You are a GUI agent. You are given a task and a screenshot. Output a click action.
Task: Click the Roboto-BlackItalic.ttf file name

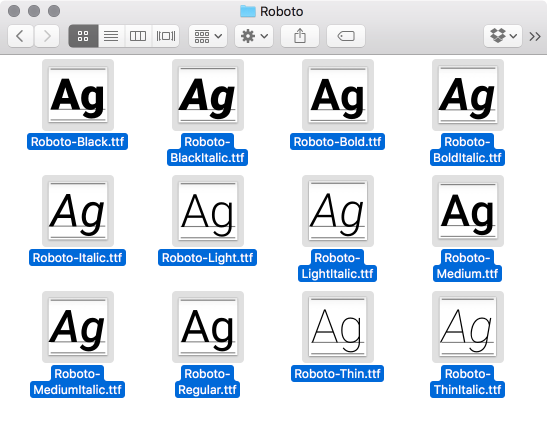(207, 150)
